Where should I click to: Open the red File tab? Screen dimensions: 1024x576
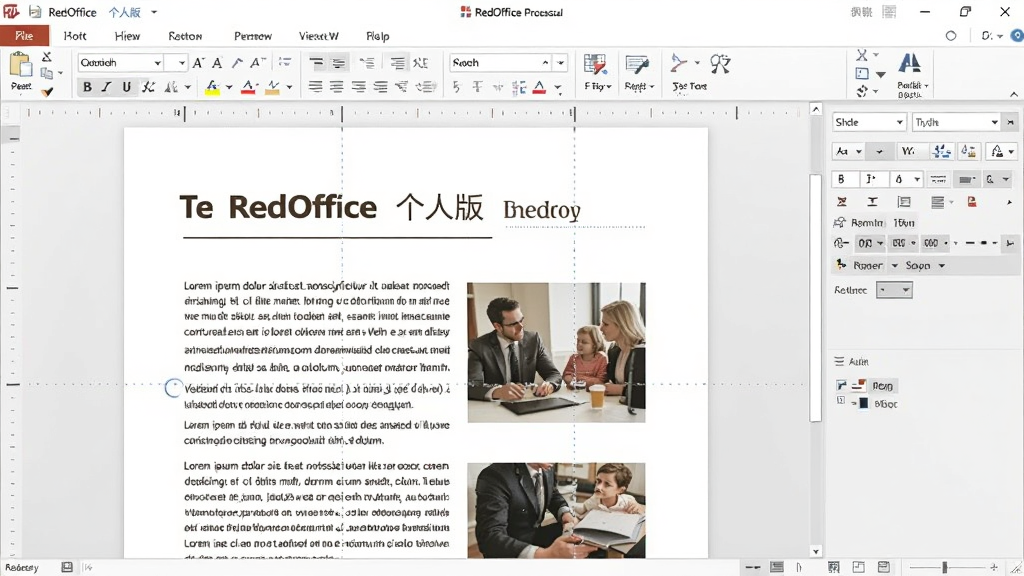[x=24, y=35]
